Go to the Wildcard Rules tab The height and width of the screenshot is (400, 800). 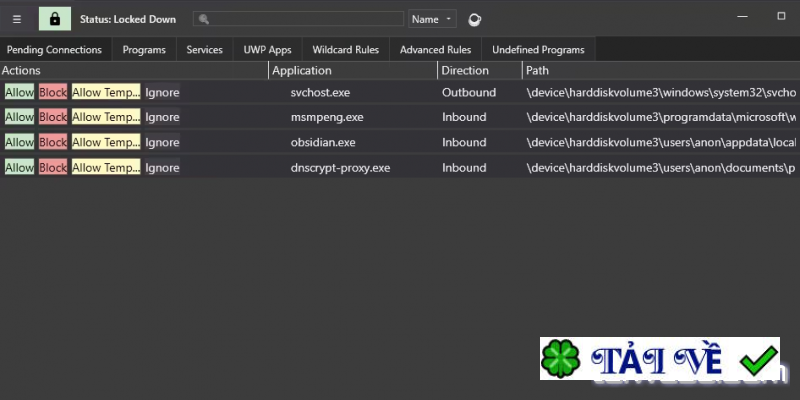(x=346, y=49)
